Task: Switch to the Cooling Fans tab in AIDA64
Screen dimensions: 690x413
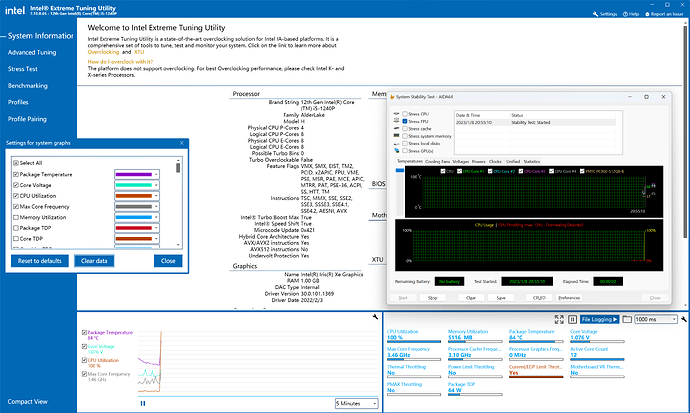Action: [x=437, y=160]
